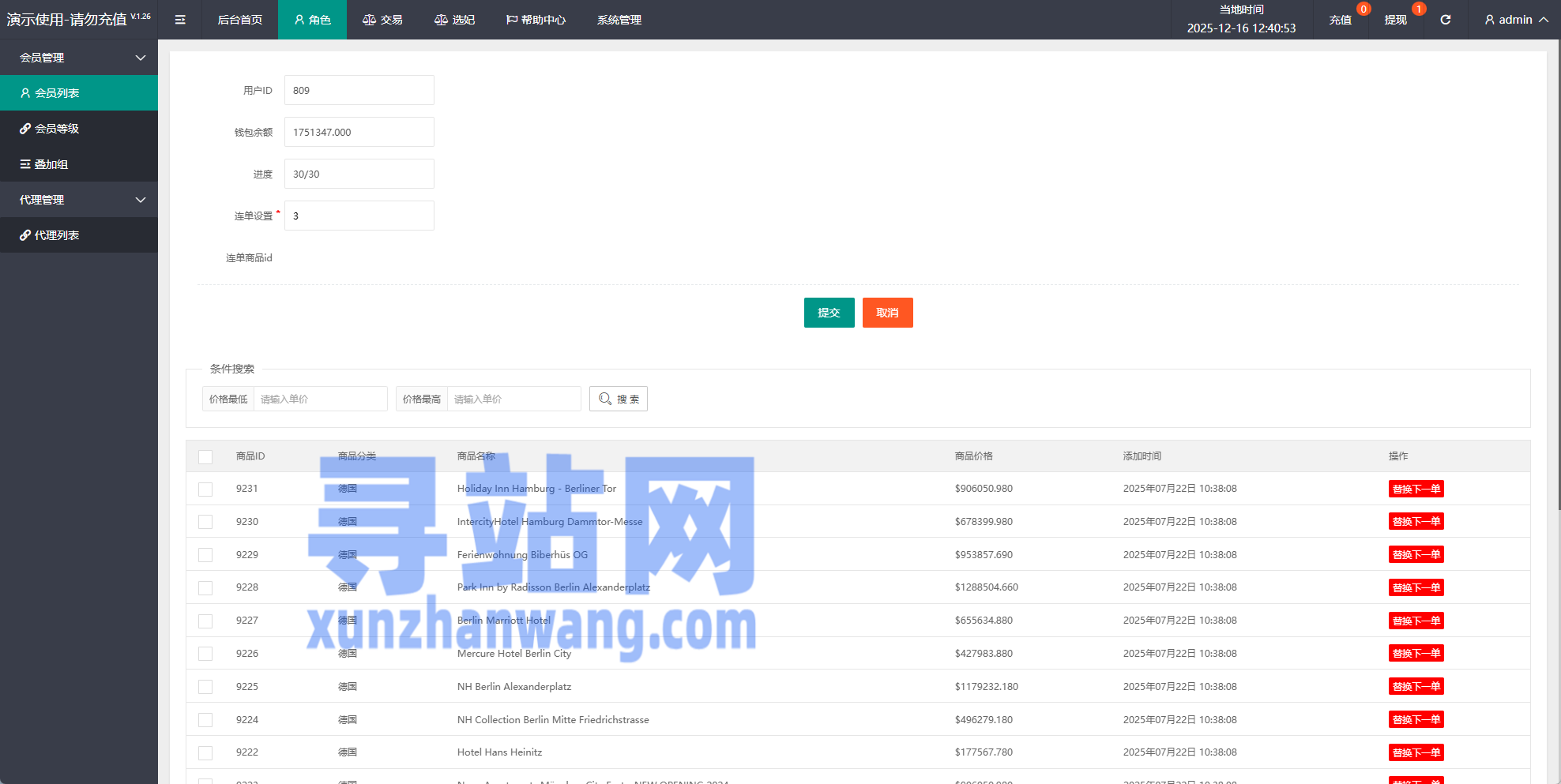Screen dimensions: 1561x784
Task: Click the orange 取消 cancel button
Action: pyautogui.click(x=887, y=313)
